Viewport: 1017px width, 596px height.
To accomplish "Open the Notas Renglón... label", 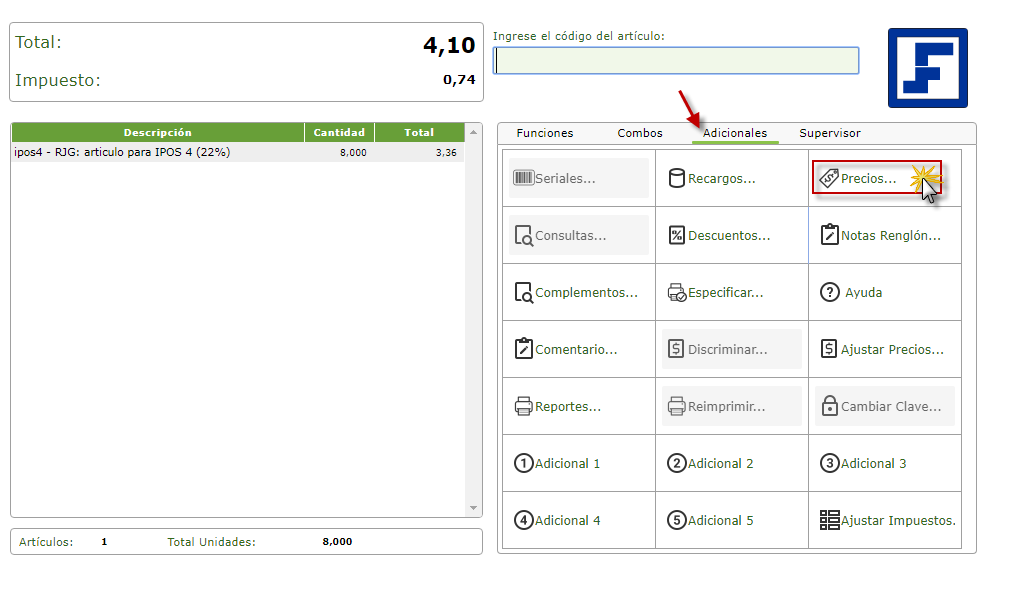I will (x=891, y=235).
